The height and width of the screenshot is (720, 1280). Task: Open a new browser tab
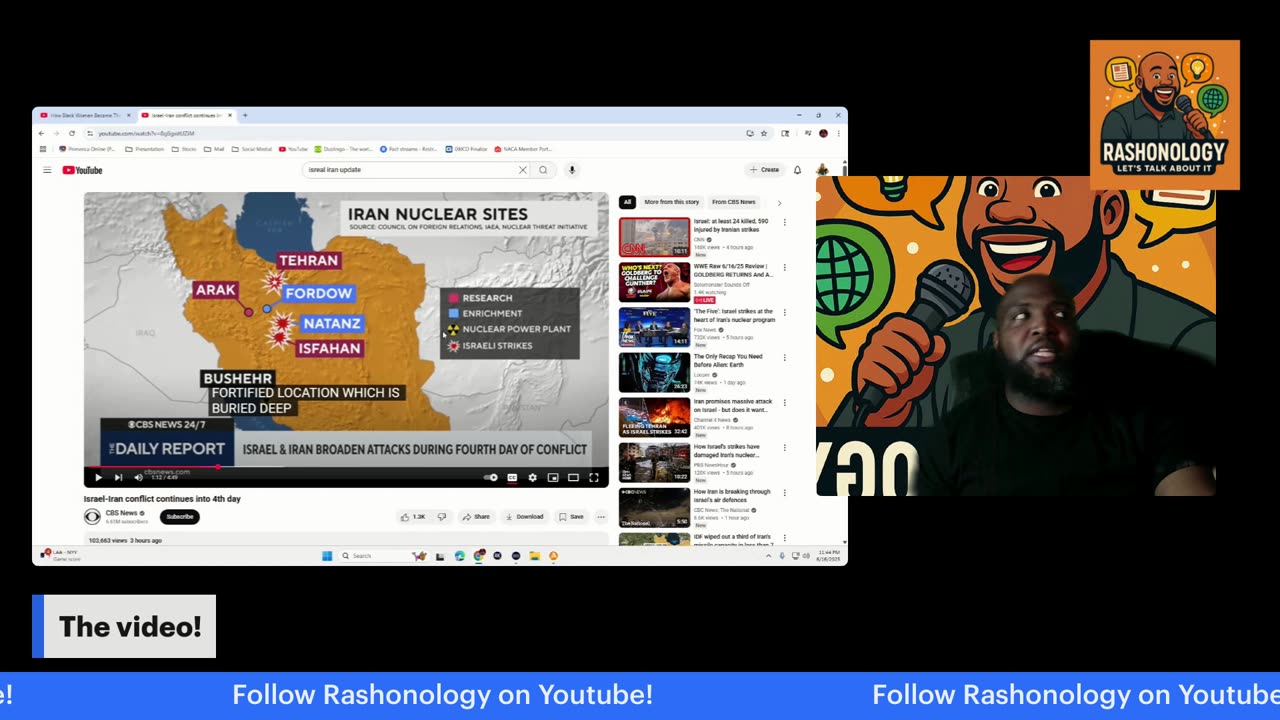(245, 115)
